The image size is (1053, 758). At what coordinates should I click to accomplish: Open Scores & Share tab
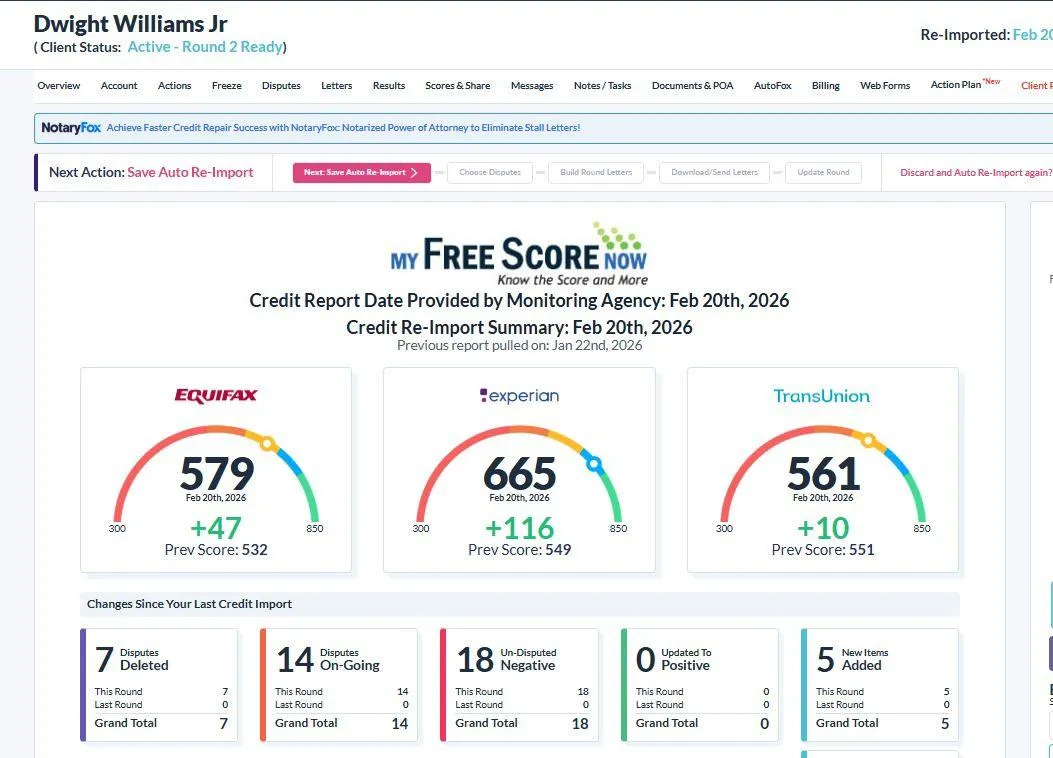click(x=457, y=85)
